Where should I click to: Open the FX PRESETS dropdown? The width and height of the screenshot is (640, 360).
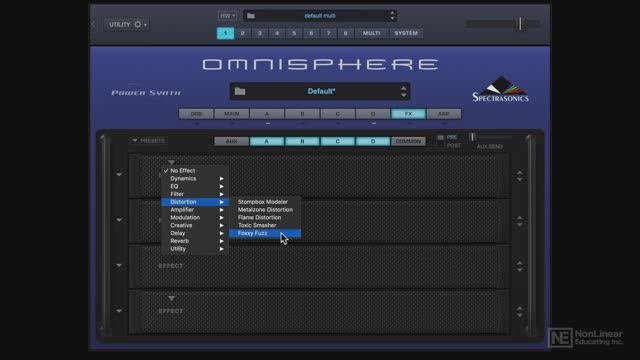click(x=149, y=141)
